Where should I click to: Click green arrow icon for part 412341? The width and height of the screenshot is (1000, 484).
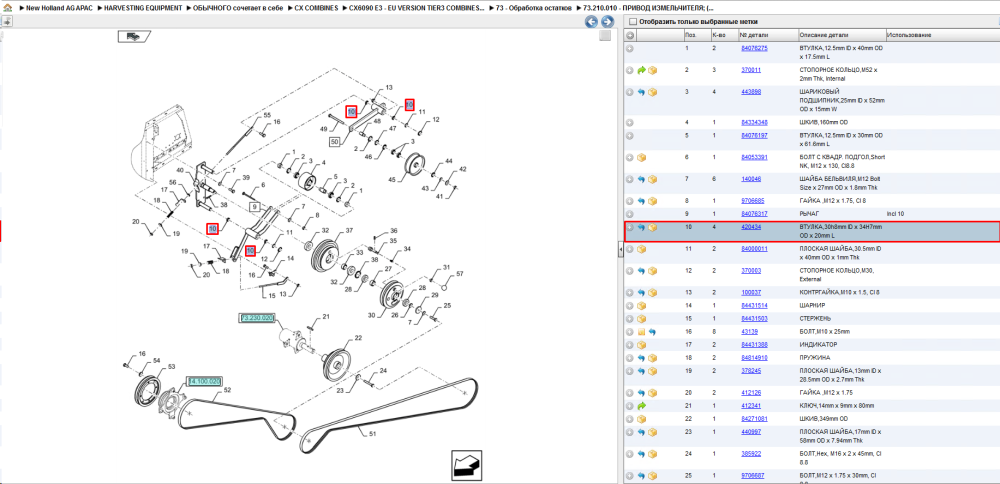coord(642,406)
